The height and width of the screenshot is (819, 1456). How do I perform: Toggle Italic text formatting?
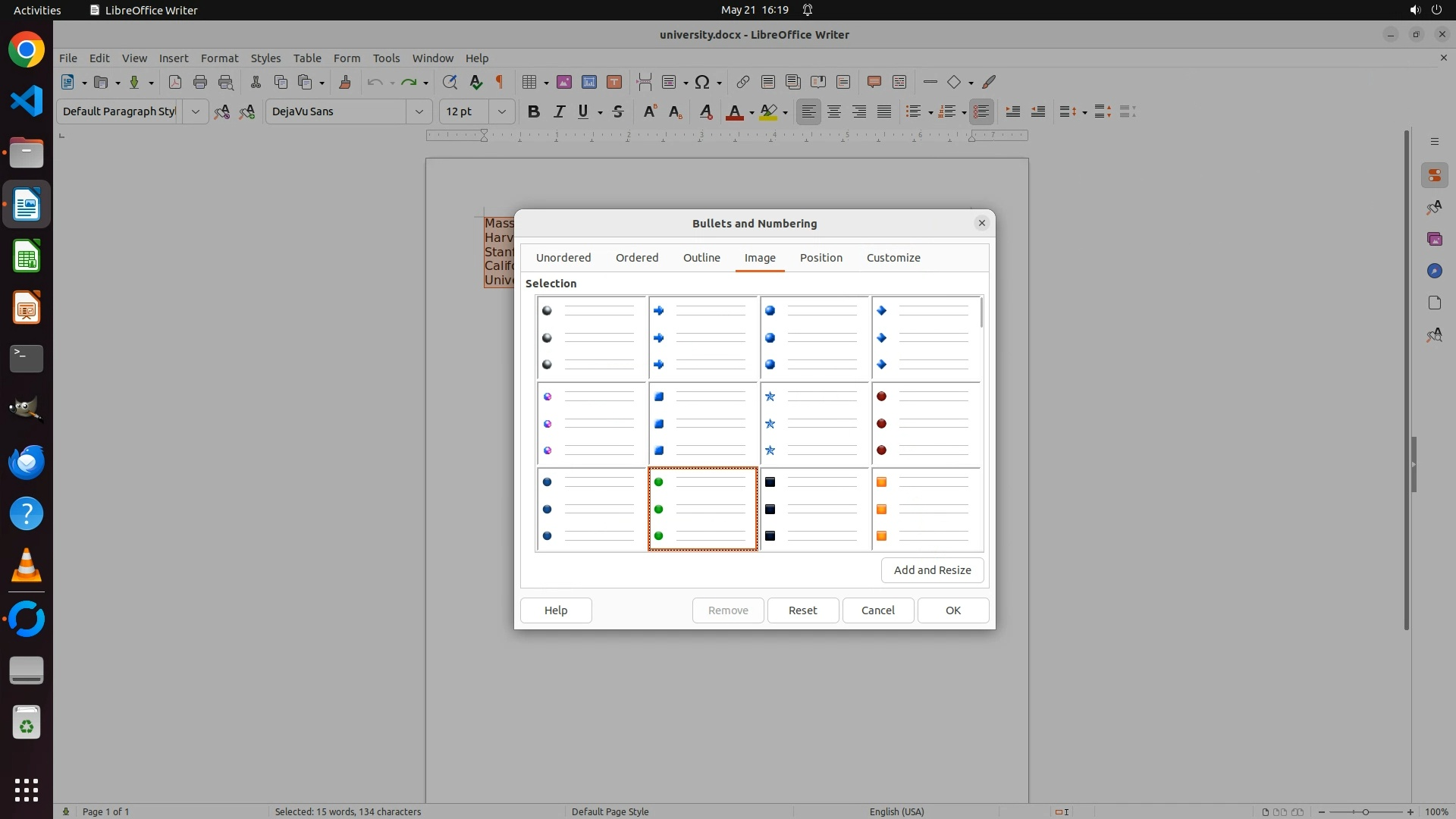tap(559, 111)
